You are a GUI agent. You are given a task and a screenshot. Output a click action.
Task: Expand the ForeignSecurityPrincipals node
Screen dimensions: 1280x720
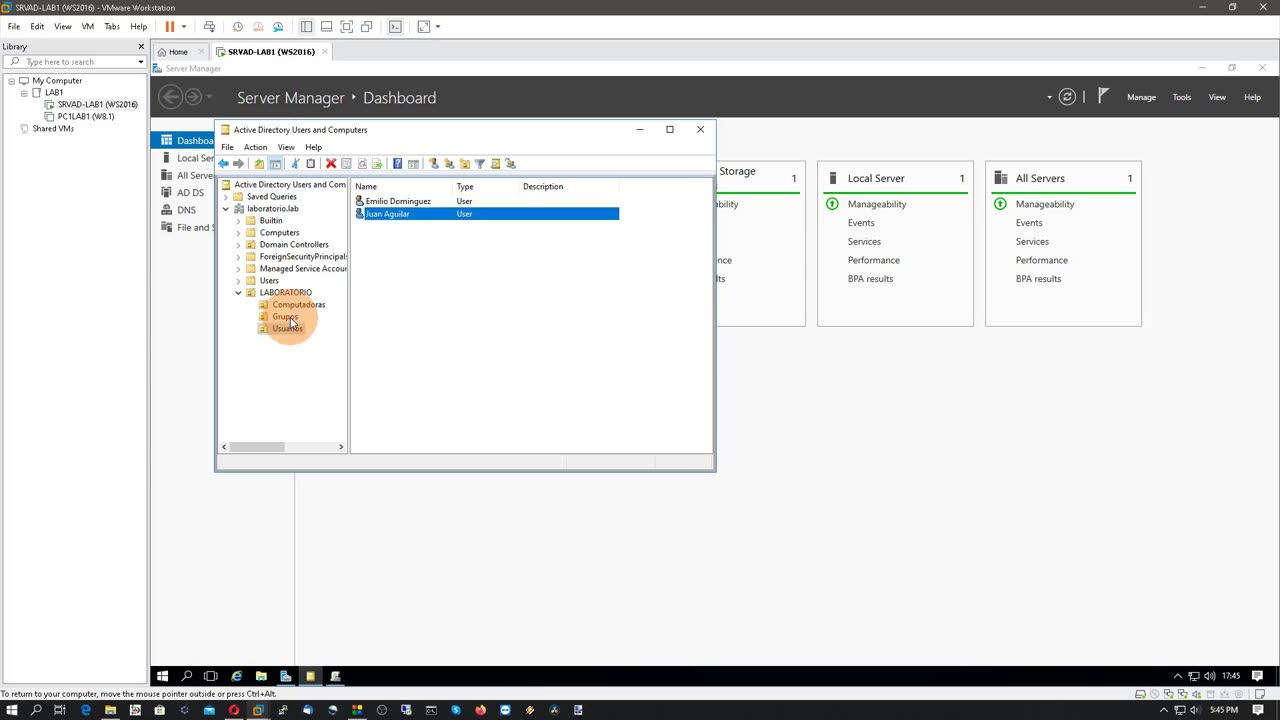pyautogui.click(x=238, y=257)
